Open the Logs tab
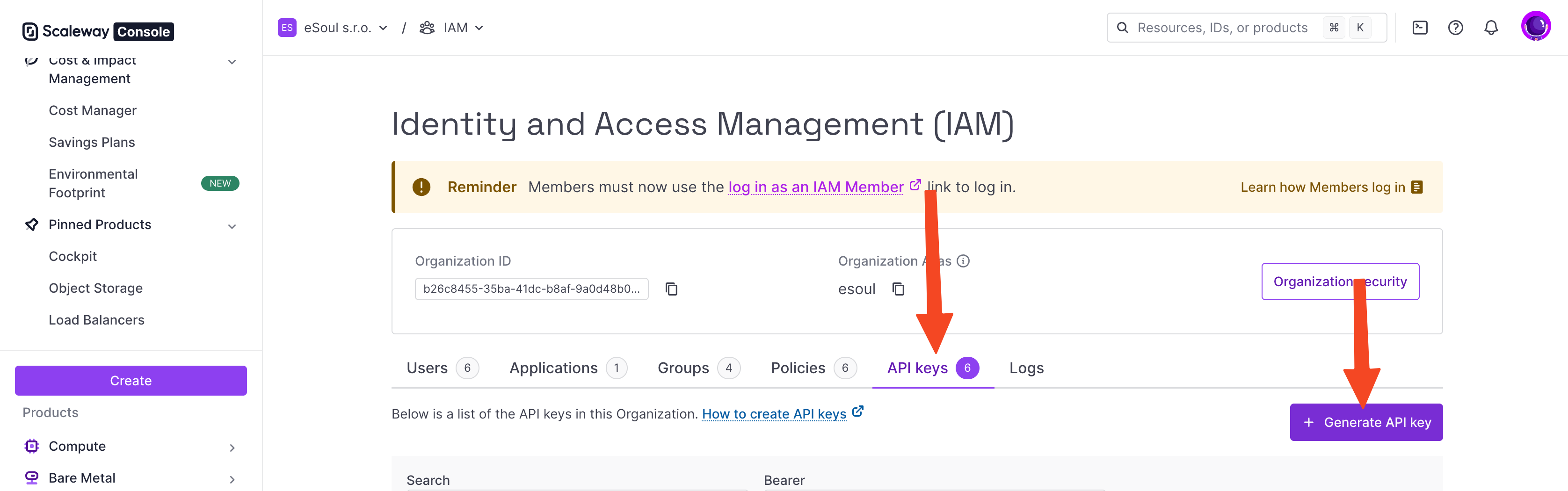1568x491 pixels. [x=1026, y=368]
